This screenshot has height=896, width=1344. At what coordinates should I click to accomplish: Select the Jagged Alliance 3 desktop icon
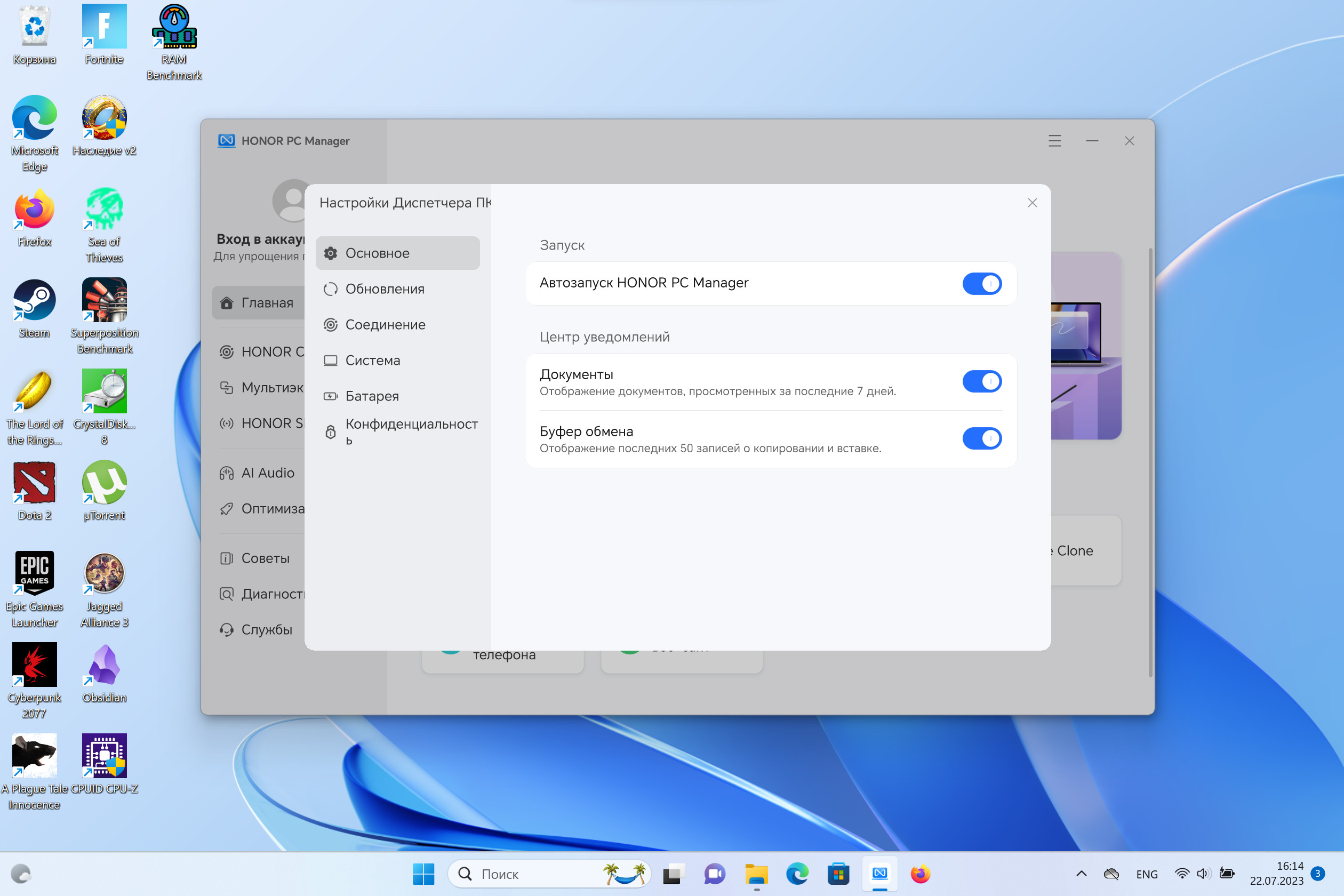(x=104, y=590)
